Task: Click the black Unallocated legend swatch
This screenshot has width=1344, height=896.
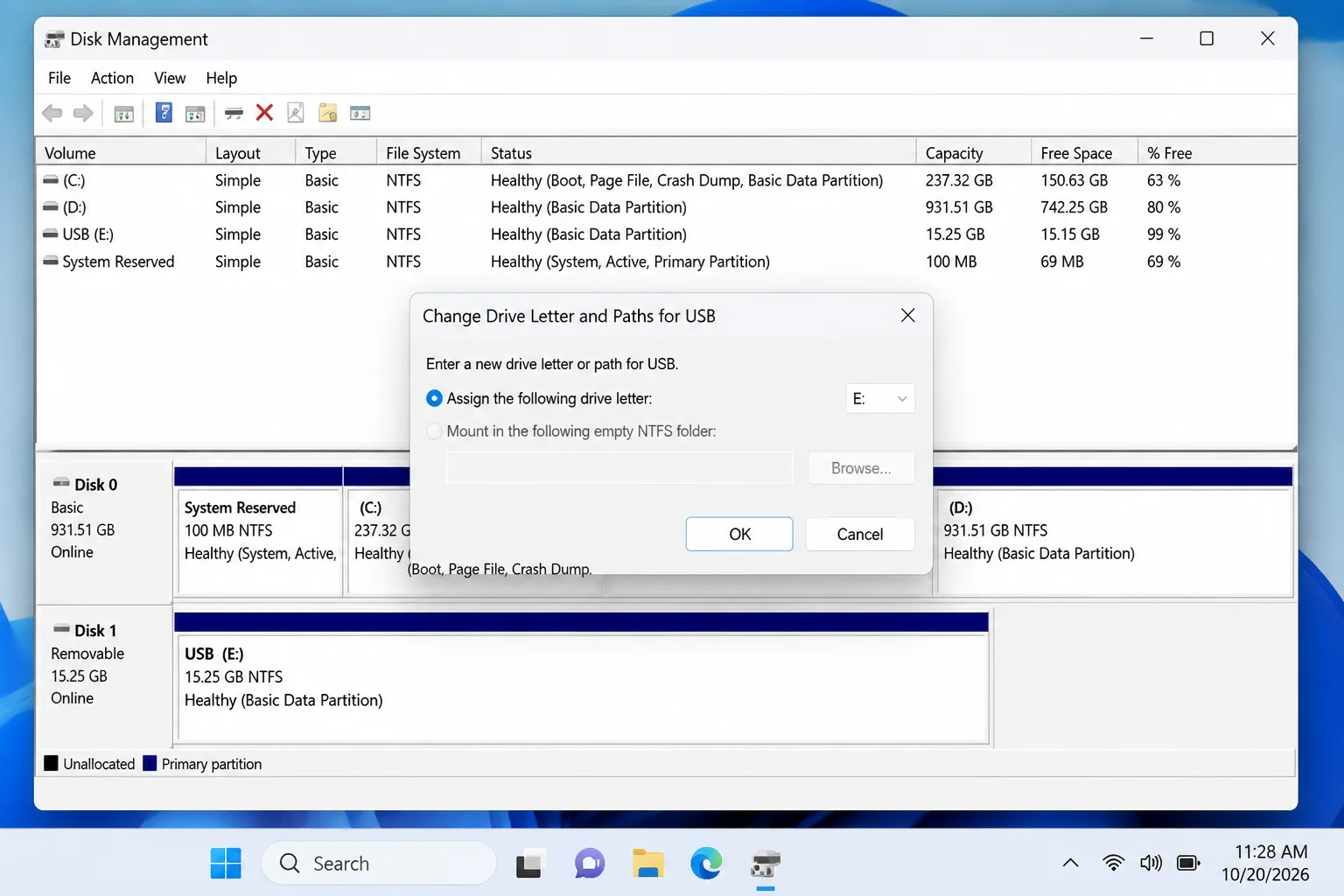Action: 51,763
